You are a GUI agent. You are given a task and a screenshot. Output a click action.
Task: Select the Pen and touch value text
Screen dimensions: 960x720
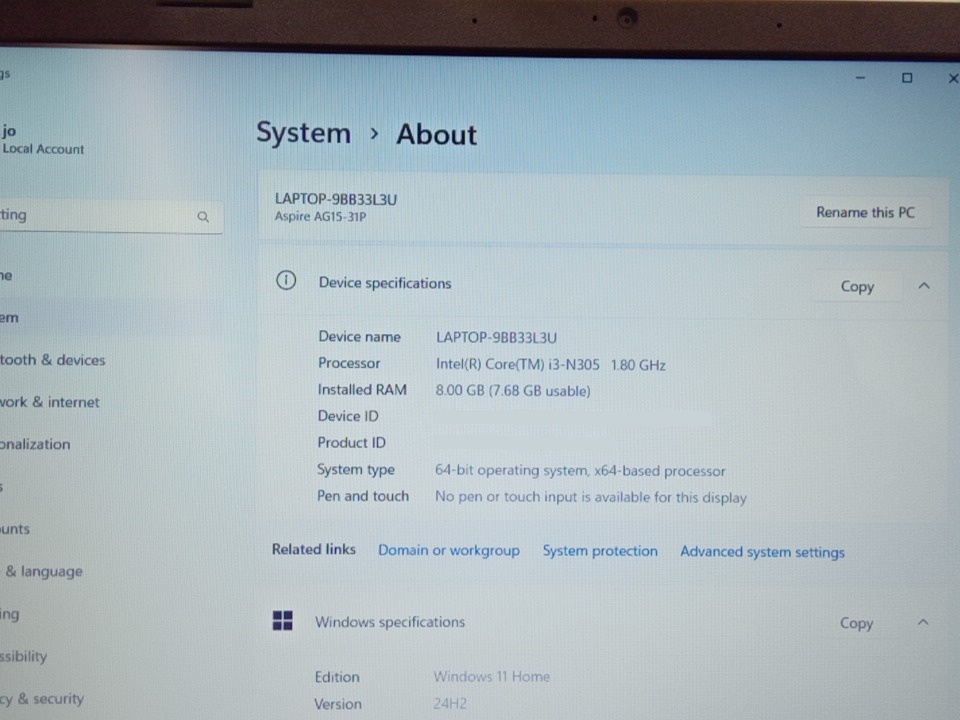pyautogui.click(x=591, y=497)
